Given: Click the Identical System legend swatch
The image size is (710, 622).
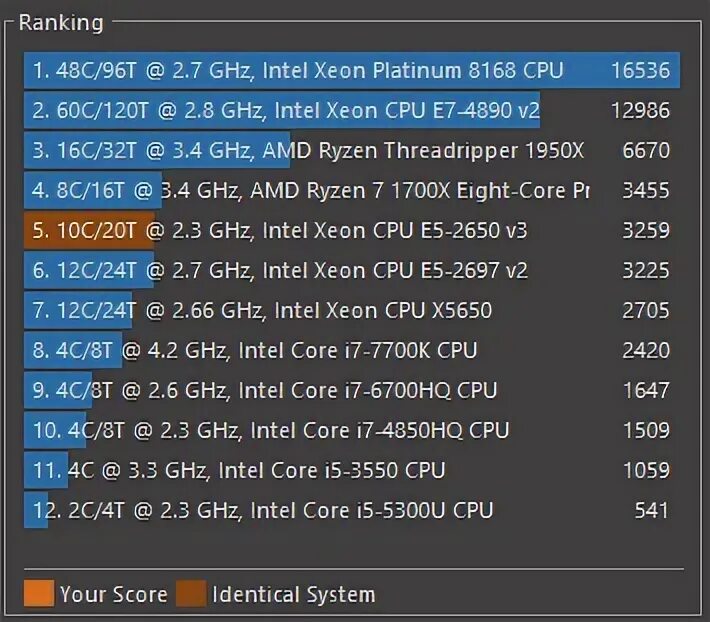Looking at the screenshot, I should [x=191, y=593].
